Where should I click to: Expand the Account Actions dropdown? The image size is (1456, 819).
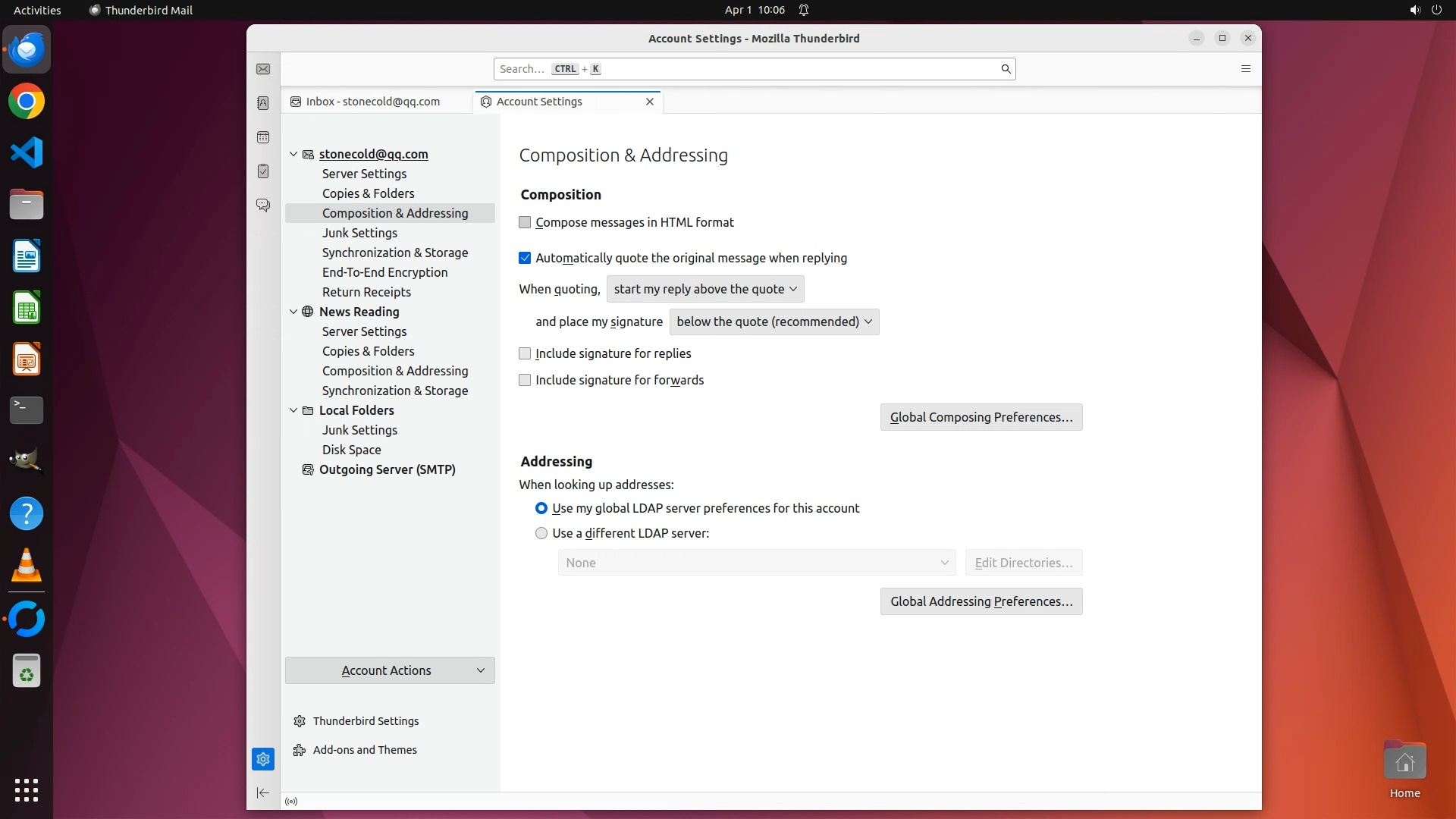[x=390, y=670]
